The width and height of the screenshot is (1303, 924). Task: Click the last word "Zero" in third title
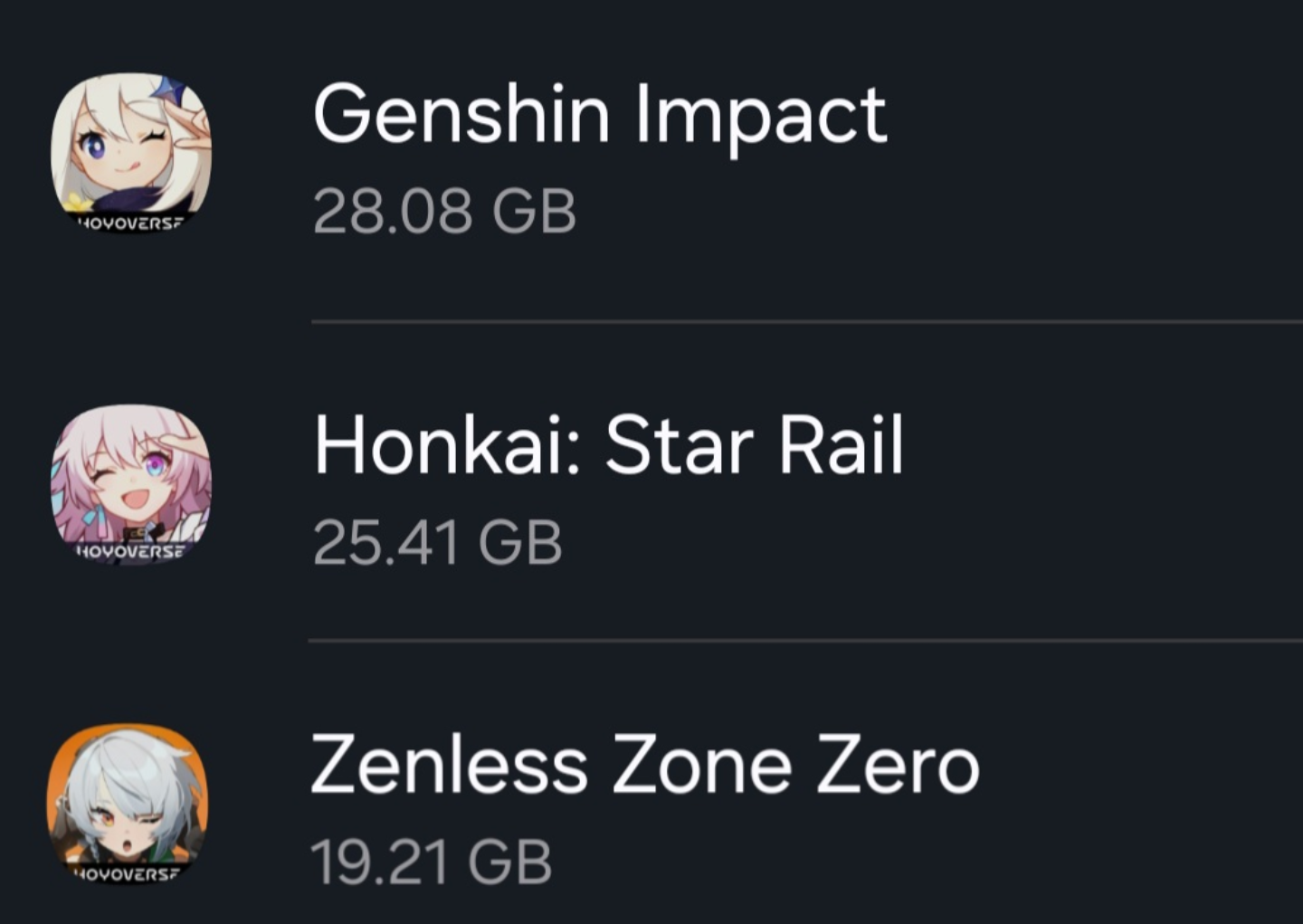coord(898,766)
